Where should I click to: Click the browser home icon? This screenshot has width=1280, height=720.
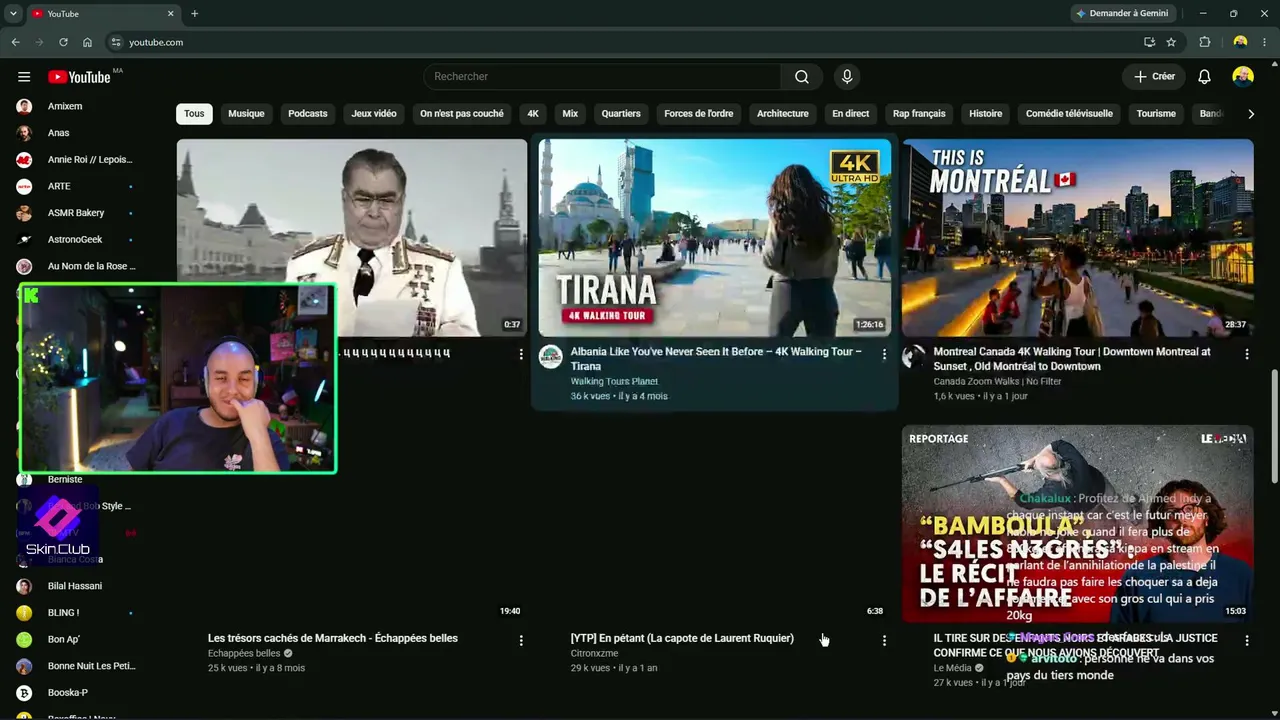pos(88,42)
